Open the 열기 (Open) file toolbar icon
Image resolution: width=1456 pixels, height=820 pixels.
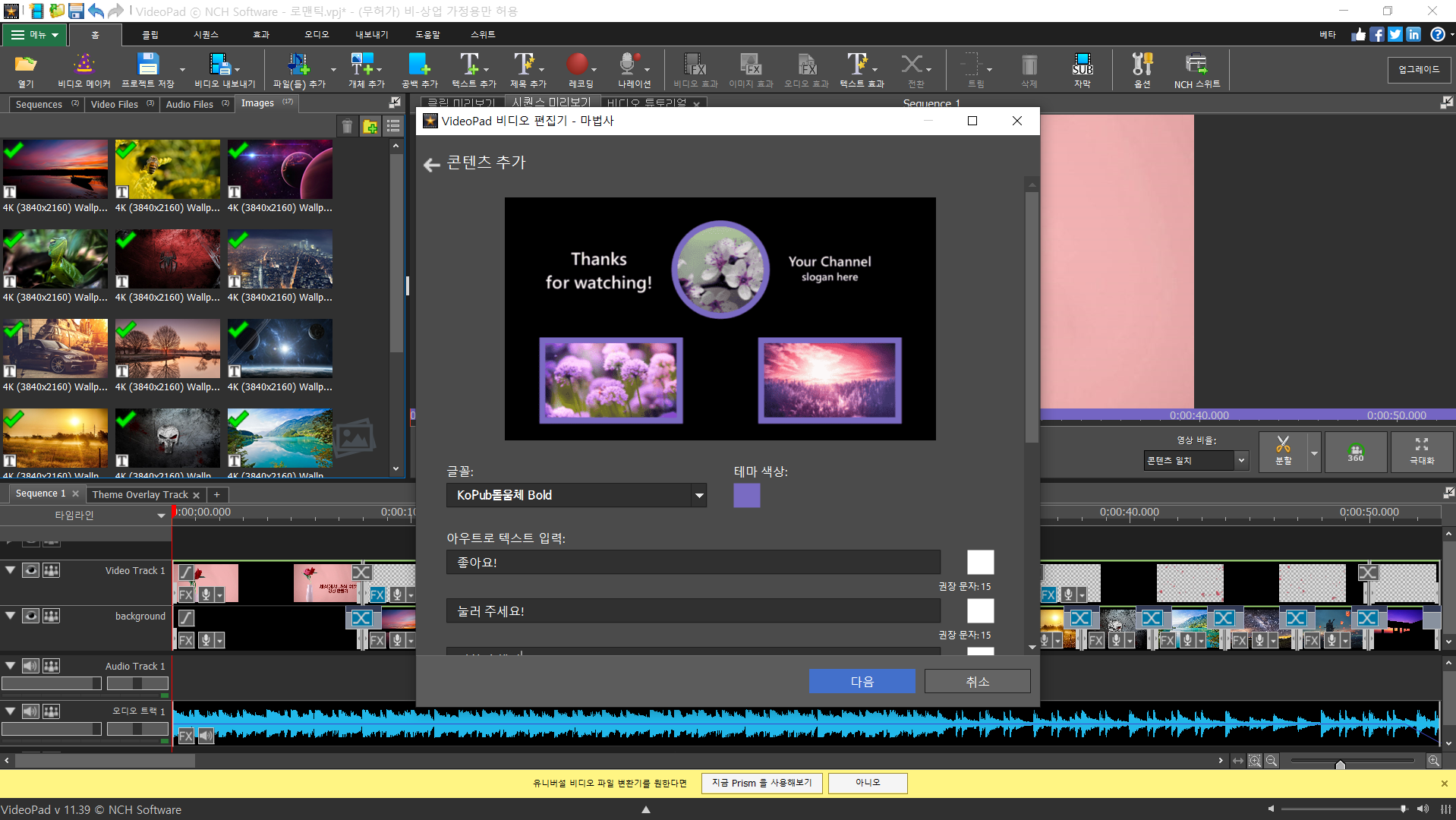(26, 70)
